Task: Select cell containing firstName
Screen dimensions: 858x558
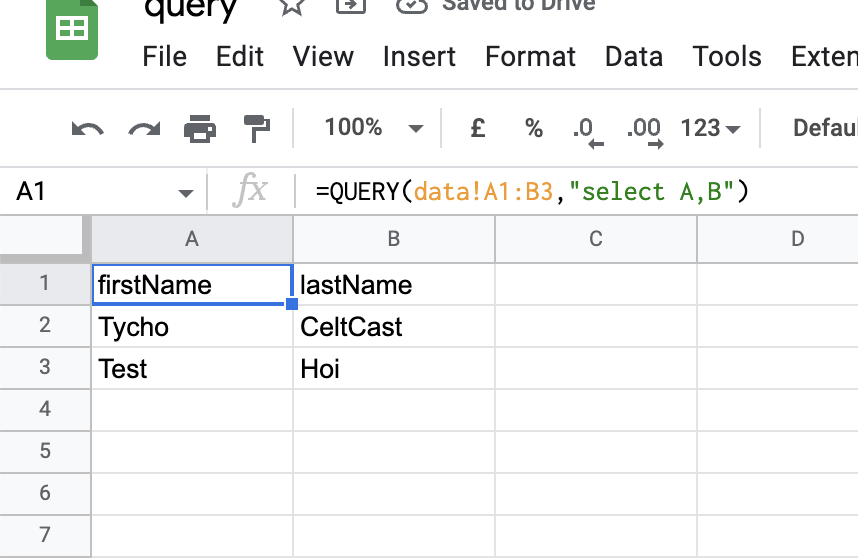Action: click(x=192, y=284)
